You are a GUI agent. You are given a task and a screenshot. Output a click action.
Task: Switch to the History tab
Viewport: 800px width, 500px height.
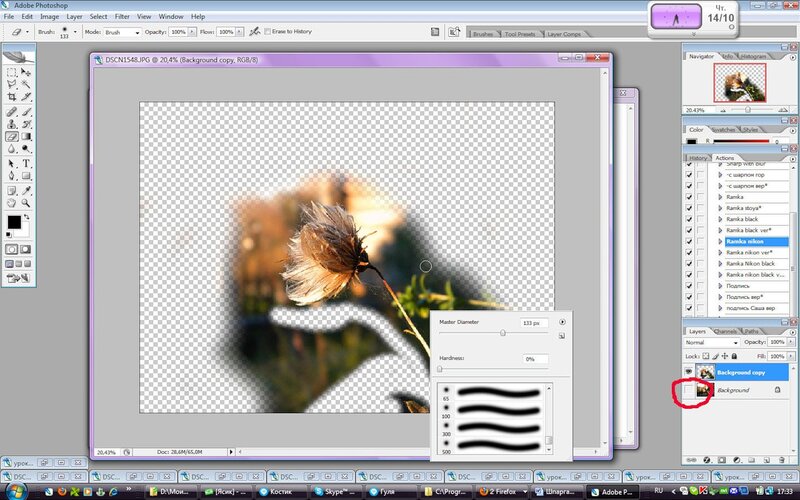click(x=698, y=158)
